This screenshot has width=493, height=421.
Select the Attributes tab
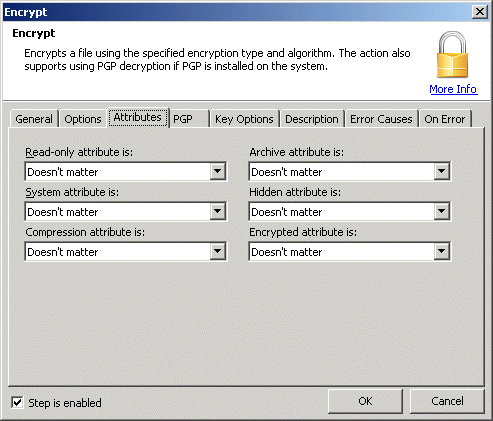click(x=138, y=117)
